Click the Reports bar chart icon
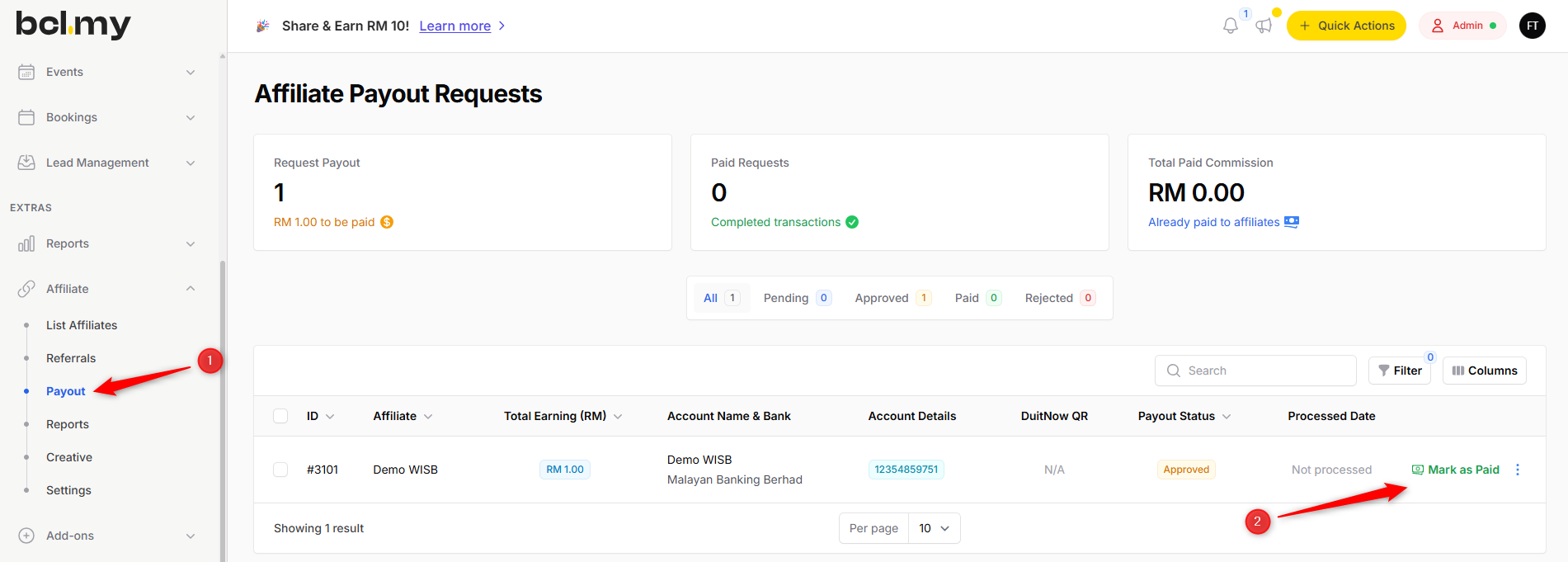Image resolution: width=1568 pixels, height=562 pixels. (x=26, y=243)
